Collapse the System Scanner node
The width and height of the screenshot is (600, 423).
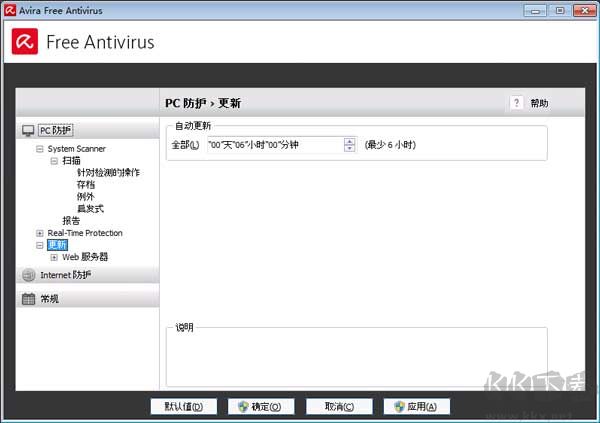[40, 149]
